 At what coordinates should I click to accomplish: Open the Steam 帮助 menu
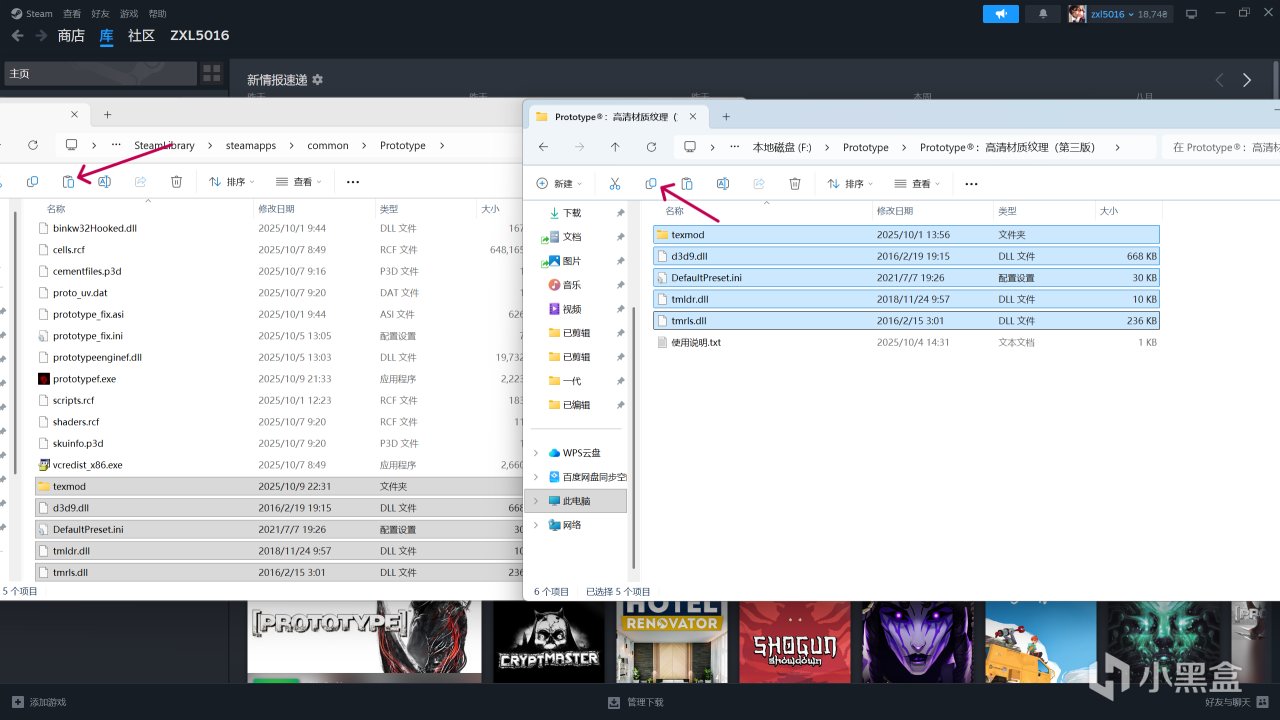[x=157, y=14]
